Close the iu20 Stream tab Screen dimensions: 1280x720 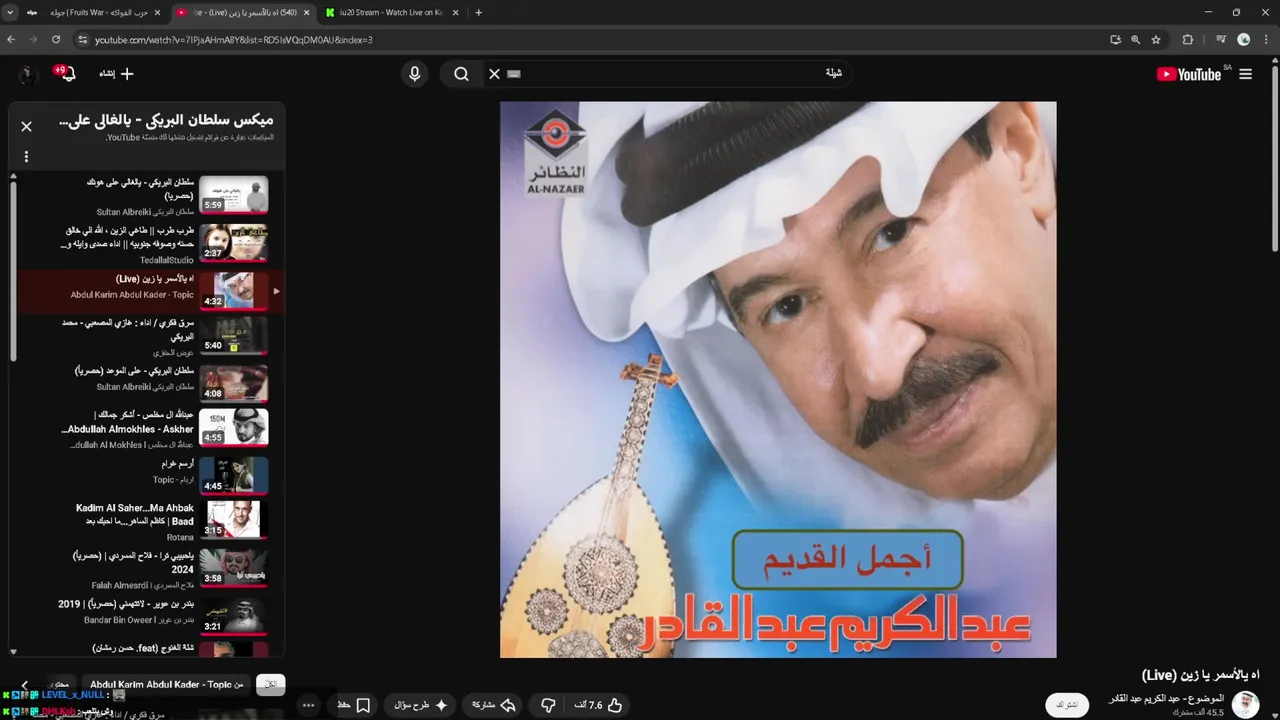456,12
